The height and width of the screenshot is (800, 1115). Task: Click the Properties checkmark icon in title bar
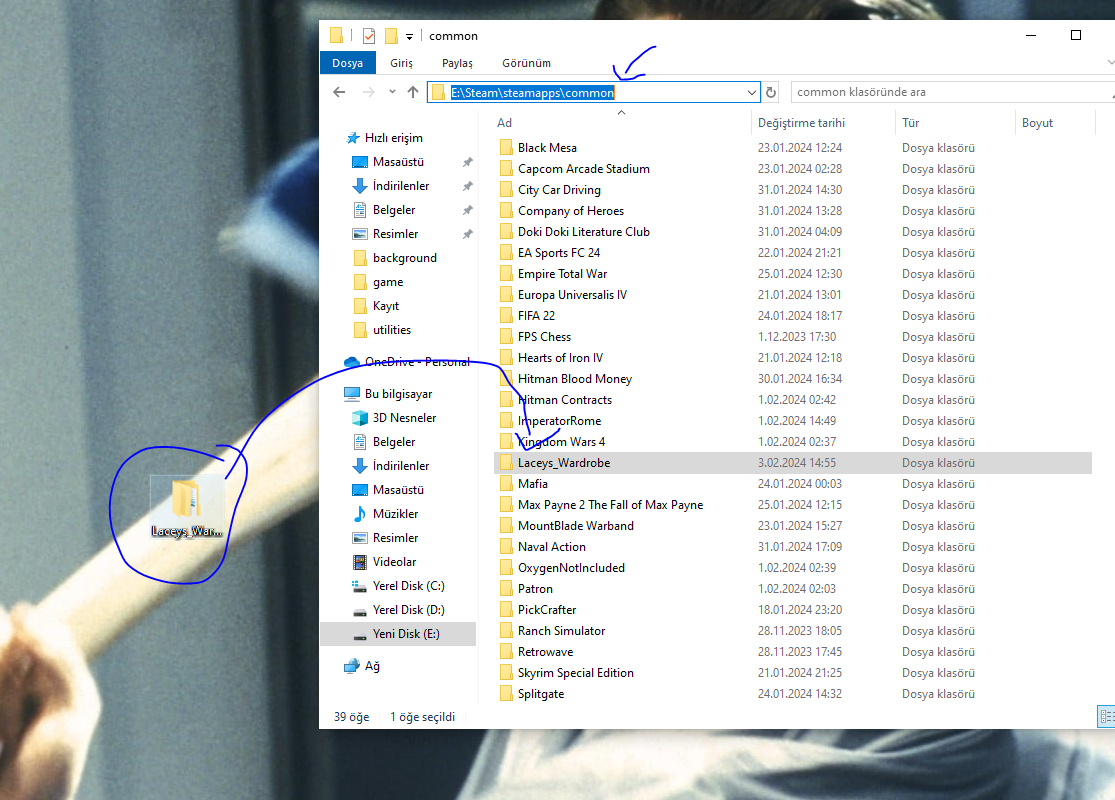click(368, 36)
